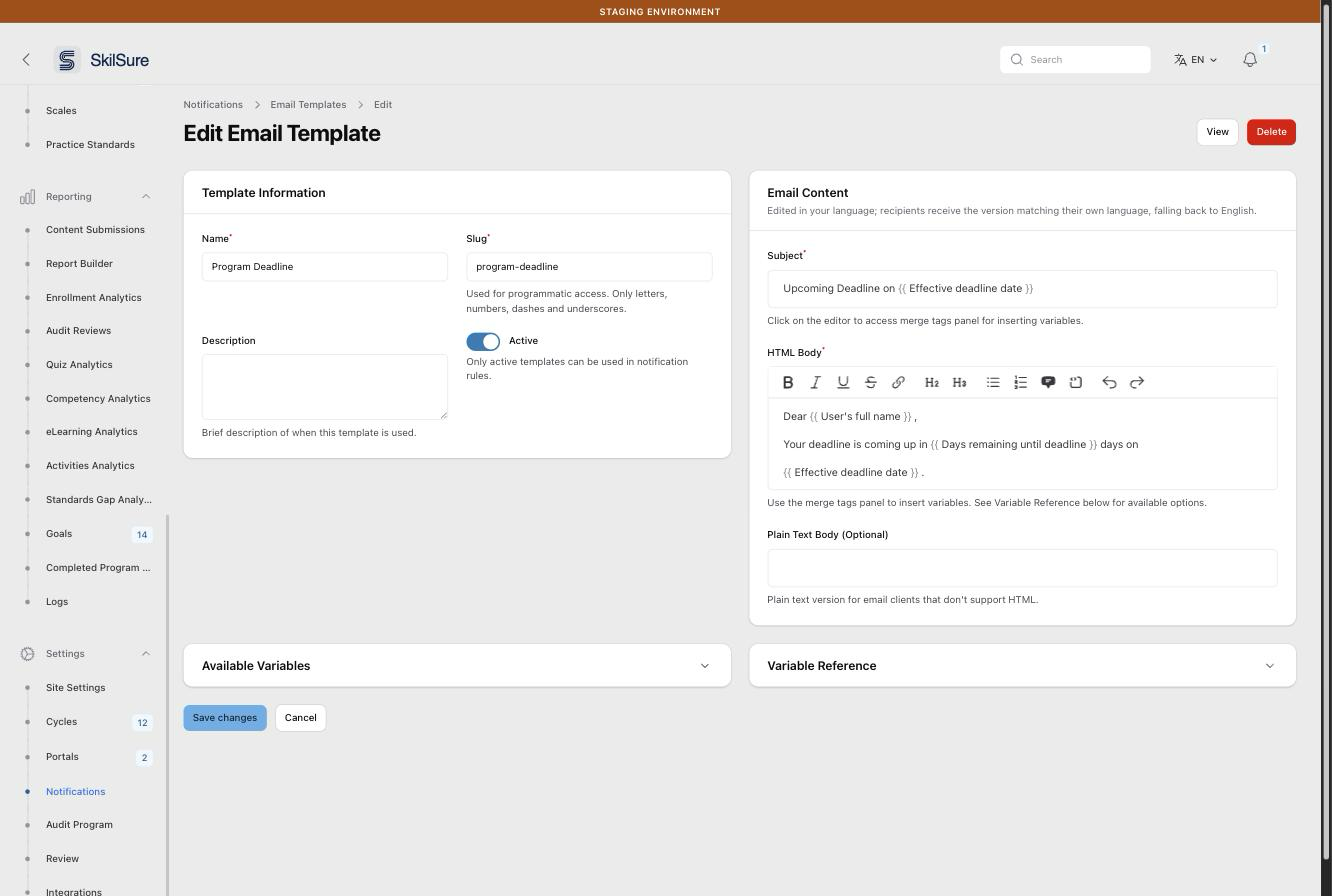This screenshot has width=1332, height=896.
Task: Collapse the Reporting sidebar section
Action: (146, 197)
